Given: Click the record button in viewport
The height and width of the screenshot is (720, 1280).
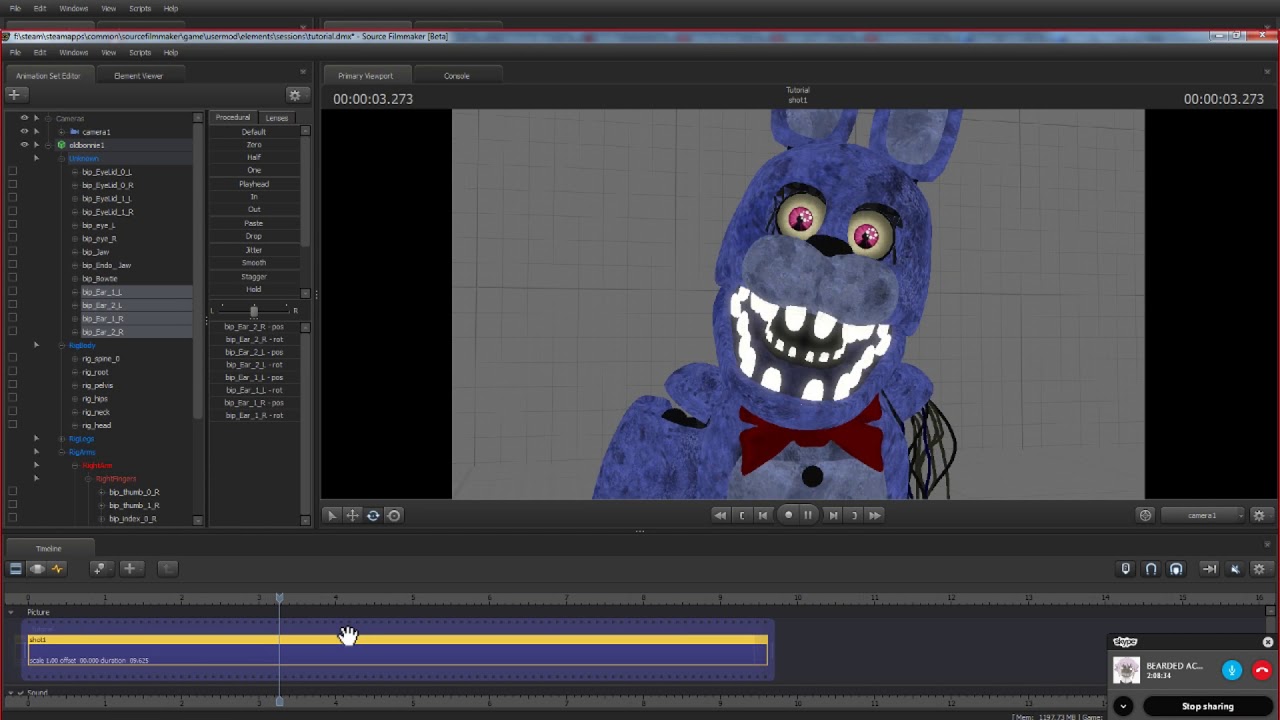Looking at the screenshot, I should (788, 515).
